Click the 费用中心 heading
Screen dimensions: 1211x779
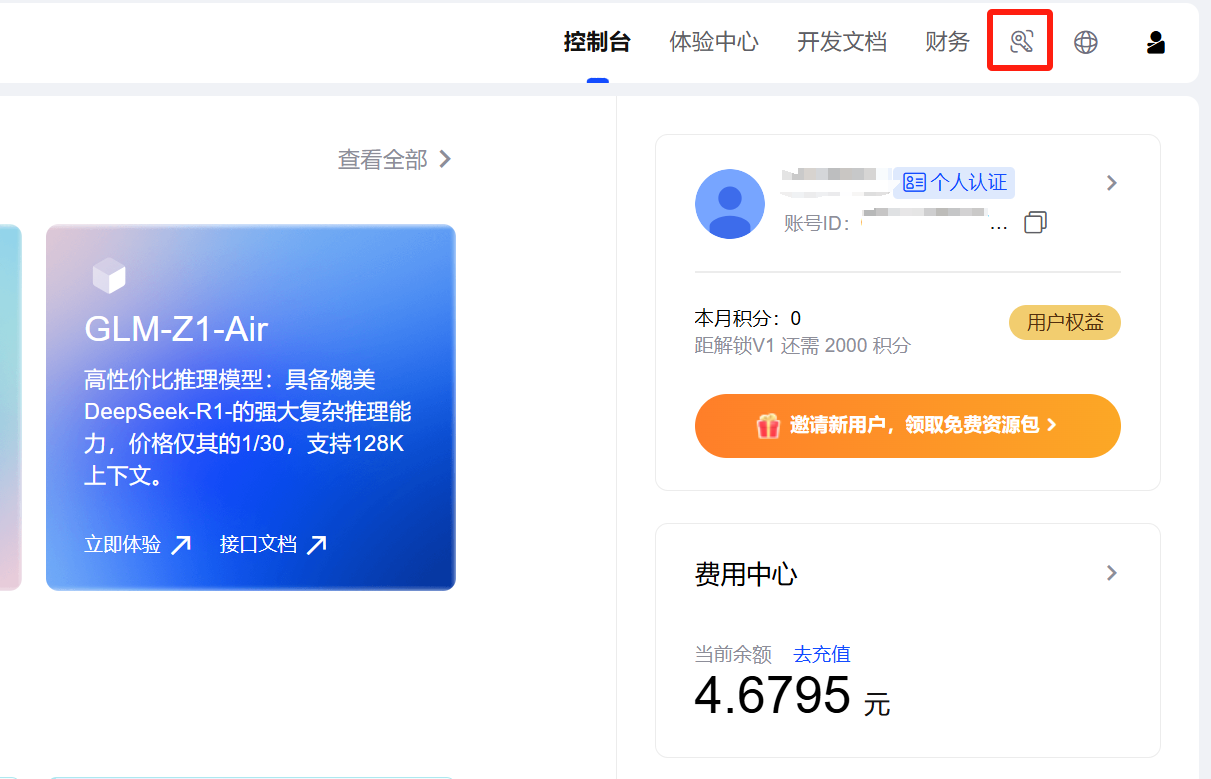(x=746, y=574)
